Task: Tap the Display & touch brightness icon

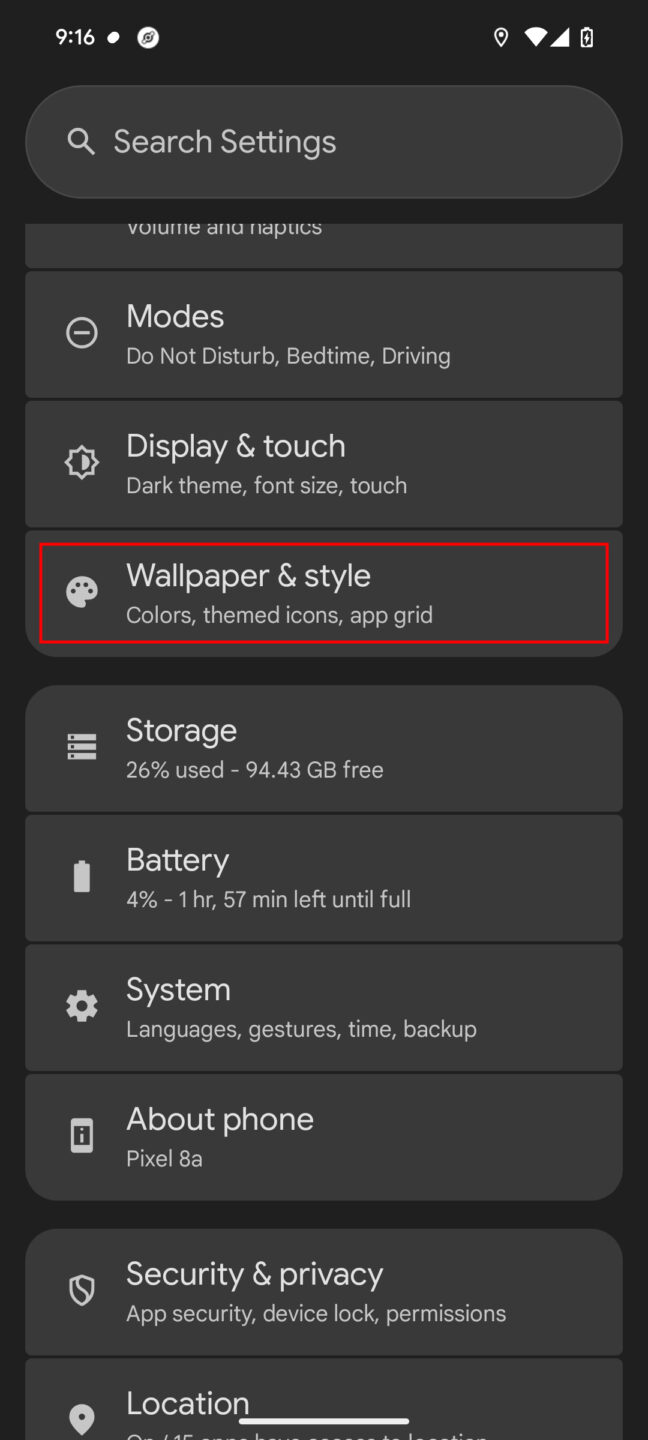Action: point(81,462)
